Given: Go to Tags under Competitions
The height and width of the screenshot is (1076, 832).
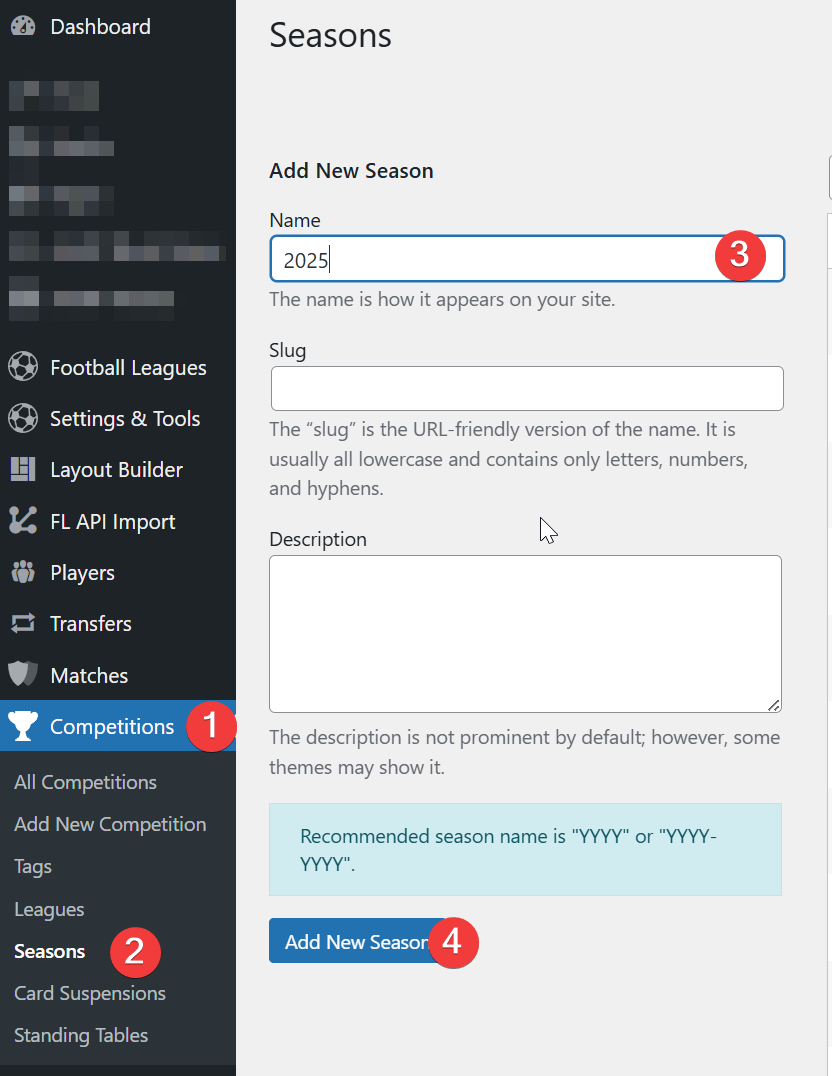Looking at the screenshot, I should click(33, 867).
